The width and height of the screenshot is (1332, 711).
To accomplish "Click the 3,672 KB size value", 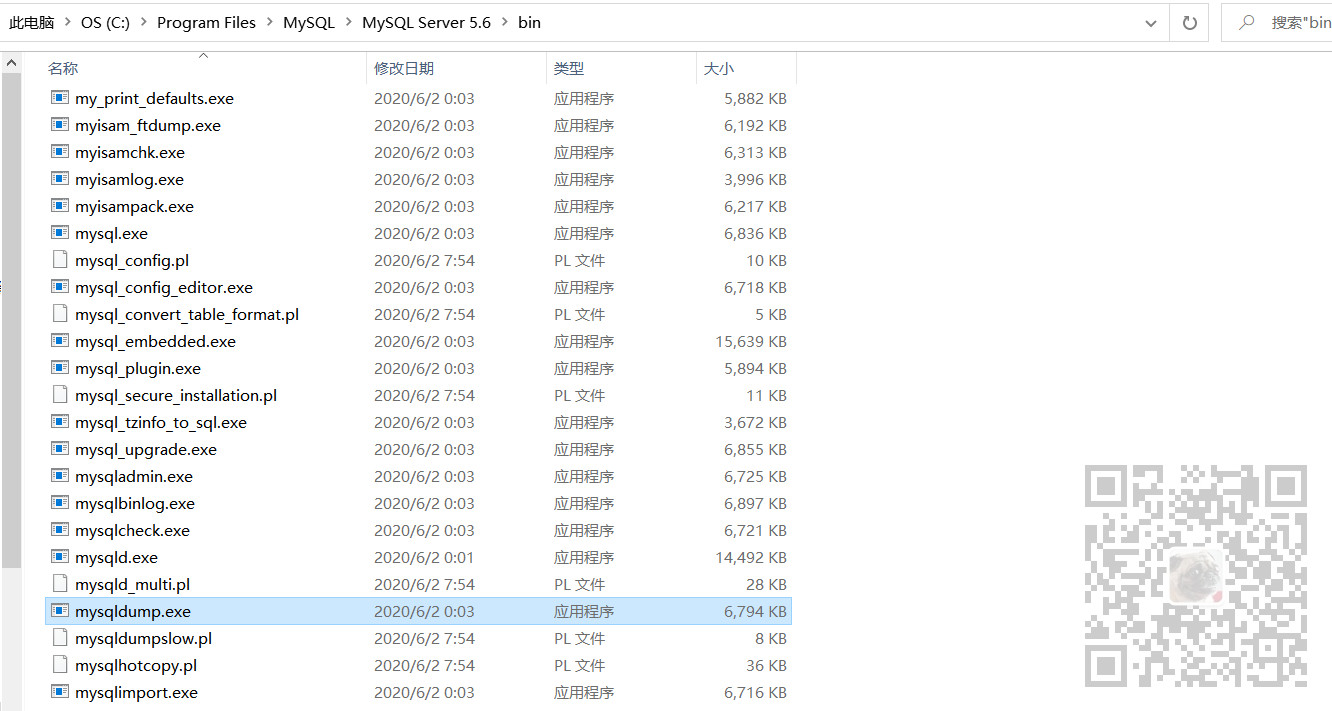I will 755,422.
